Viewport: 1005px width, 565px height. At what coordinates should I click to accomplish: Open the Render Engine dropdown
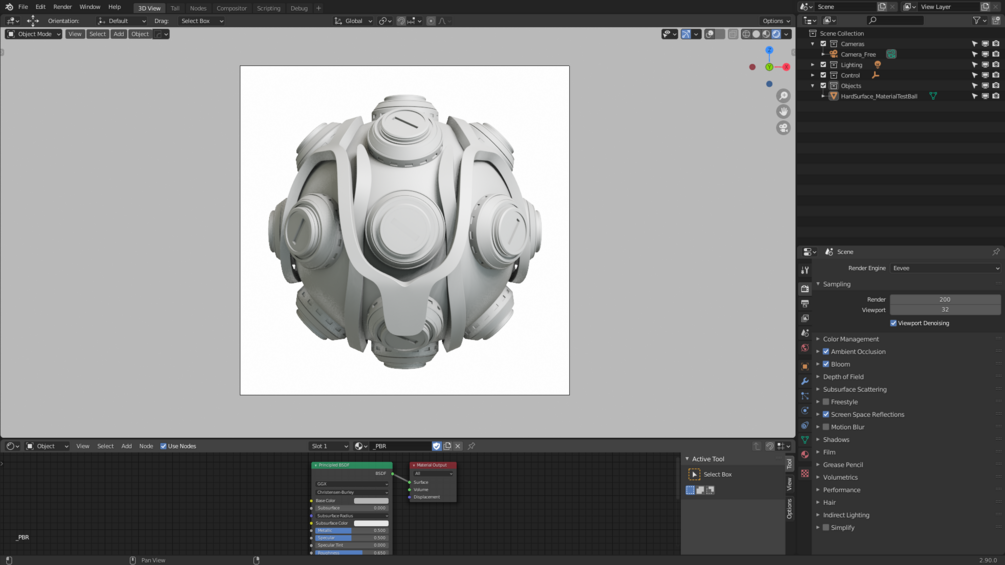(945, 268)
